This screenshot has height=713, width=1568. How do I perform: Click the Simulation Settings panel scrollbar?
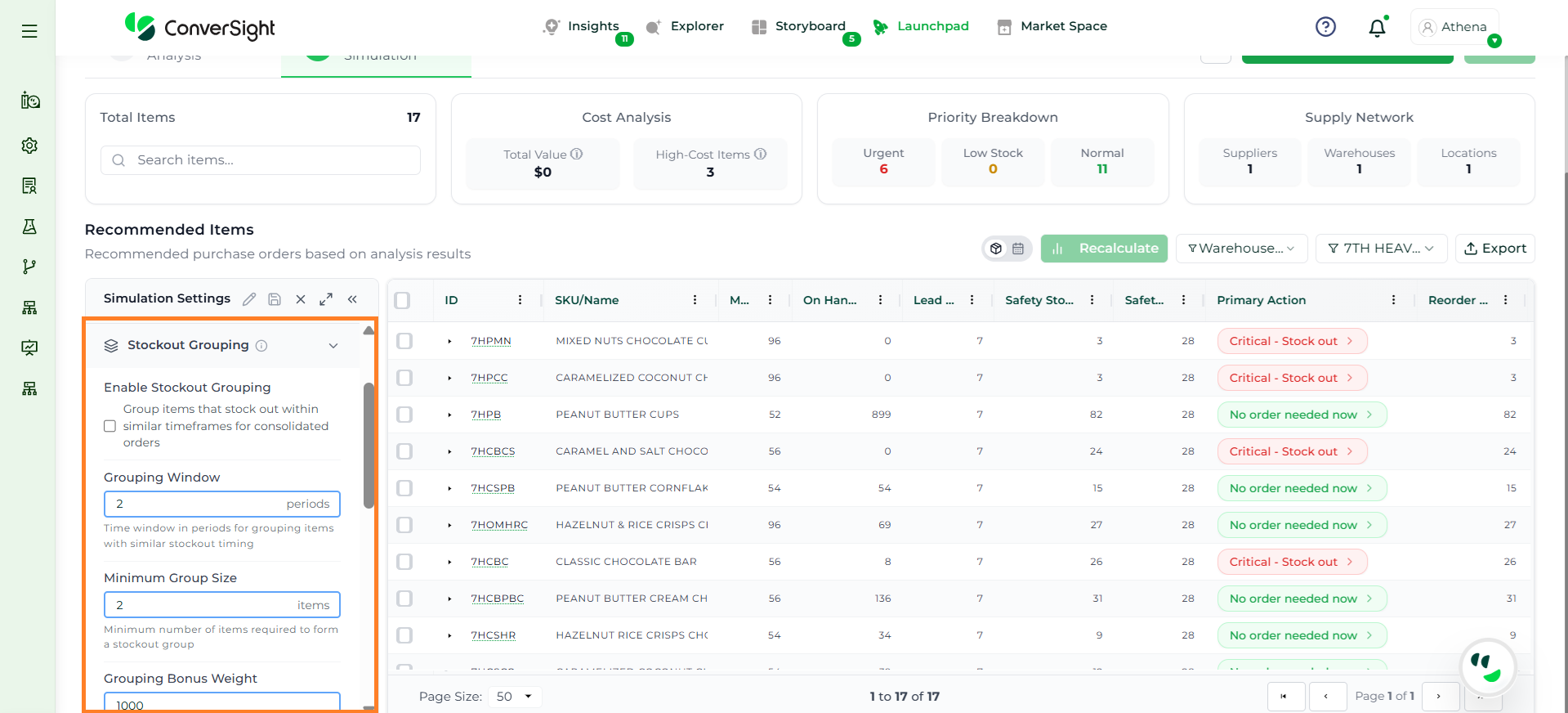click(x=369, y=446)
